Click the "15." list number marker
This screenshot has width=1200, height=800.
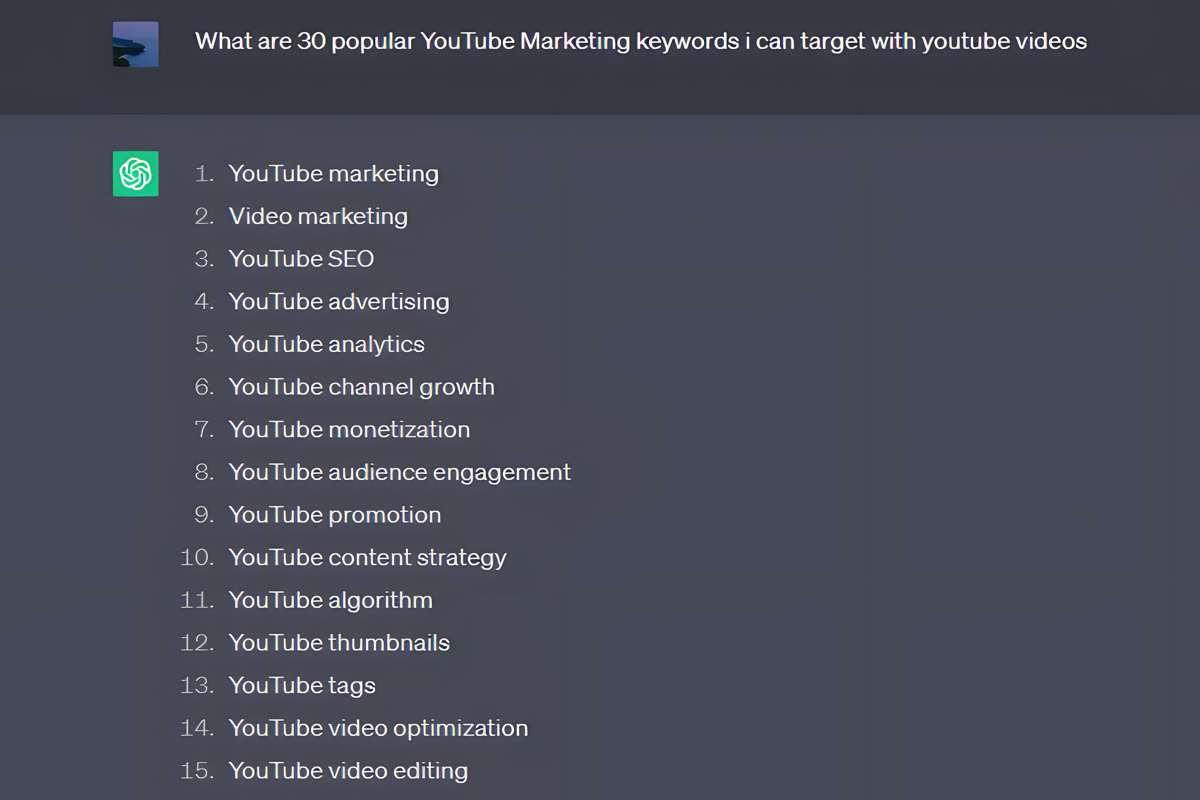197,771
